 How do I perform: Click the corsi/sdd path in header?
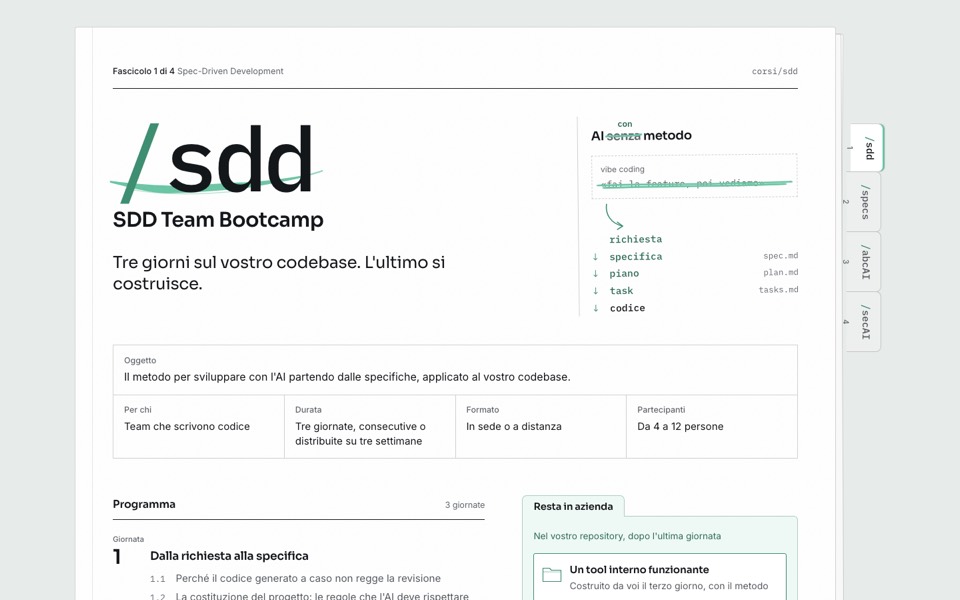tap(774, 71)
